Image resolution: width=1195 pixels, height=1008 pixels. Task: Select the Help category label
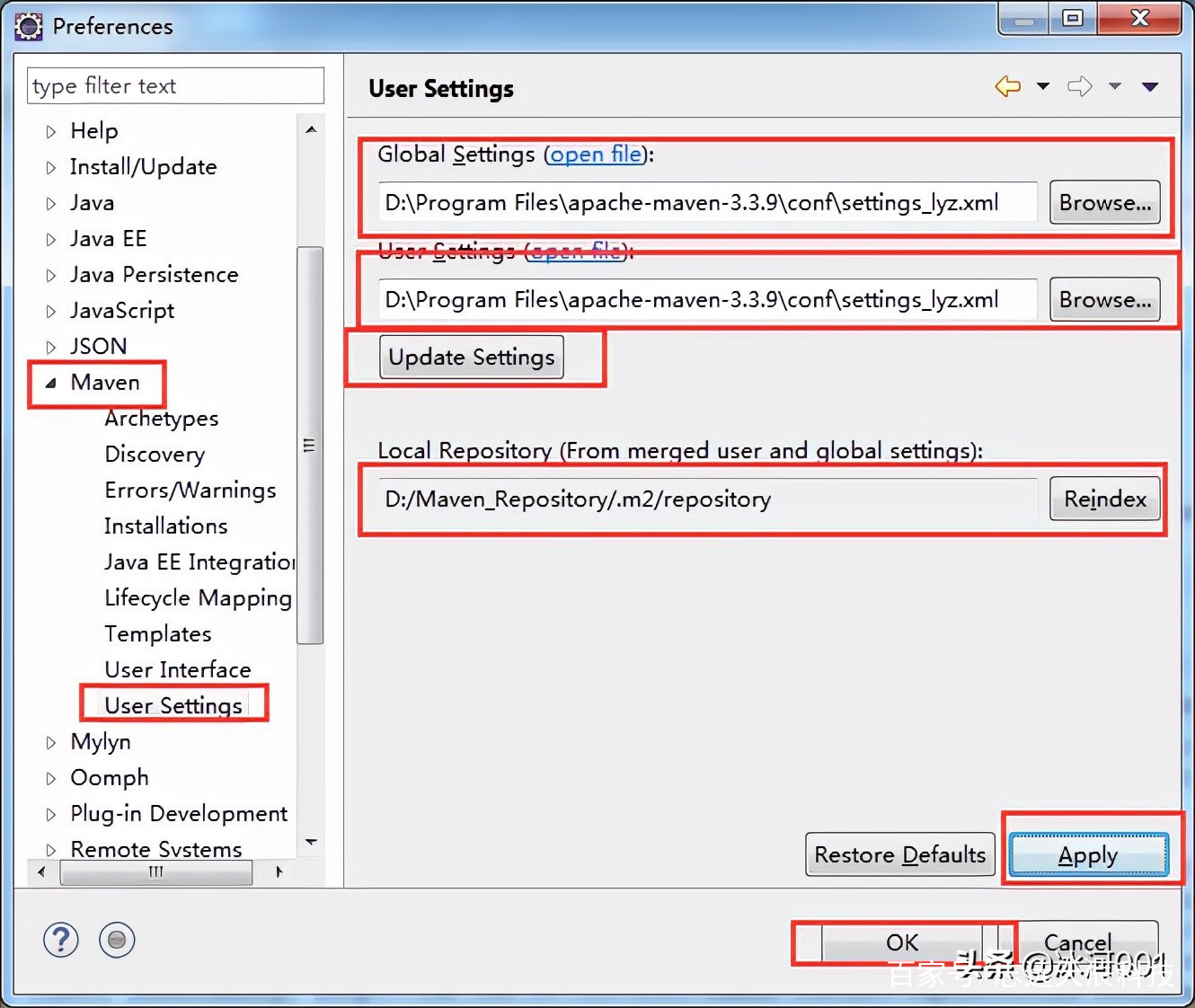point(94,131)
